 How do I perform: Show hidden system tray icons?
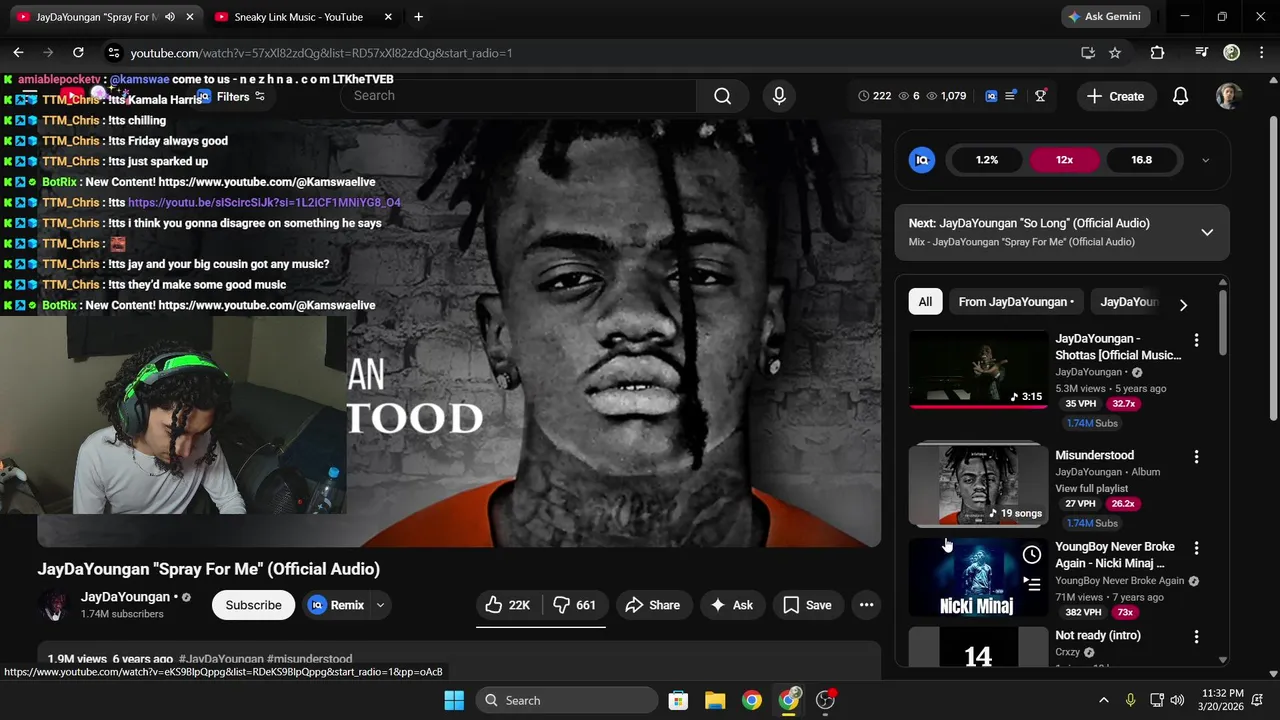[x=1103, y=700]
